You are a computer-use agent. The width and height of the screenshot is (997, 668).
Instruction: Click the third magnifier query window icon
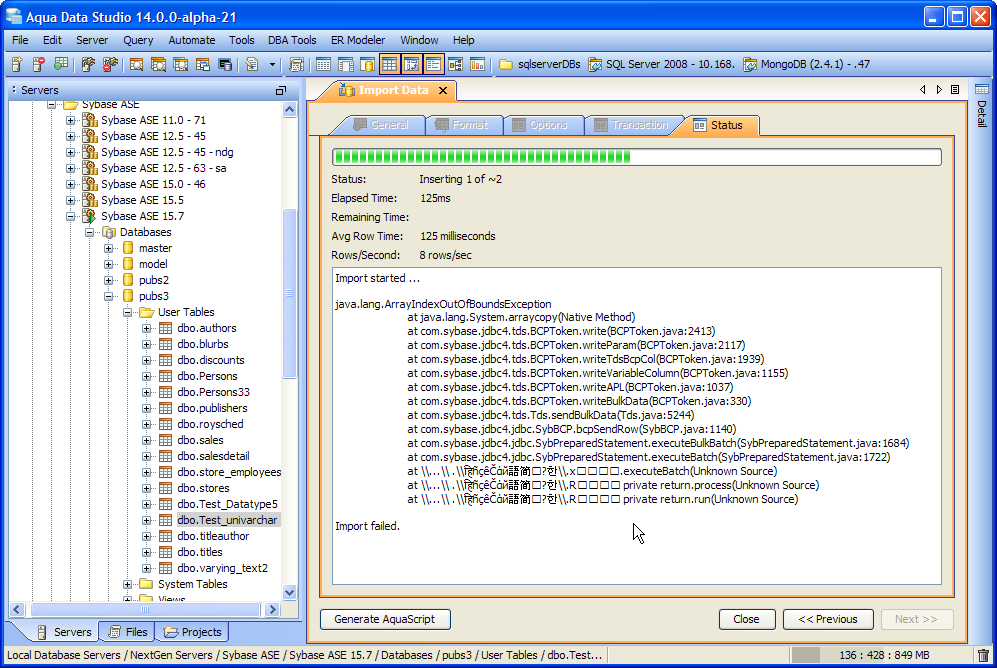point(181,64)
